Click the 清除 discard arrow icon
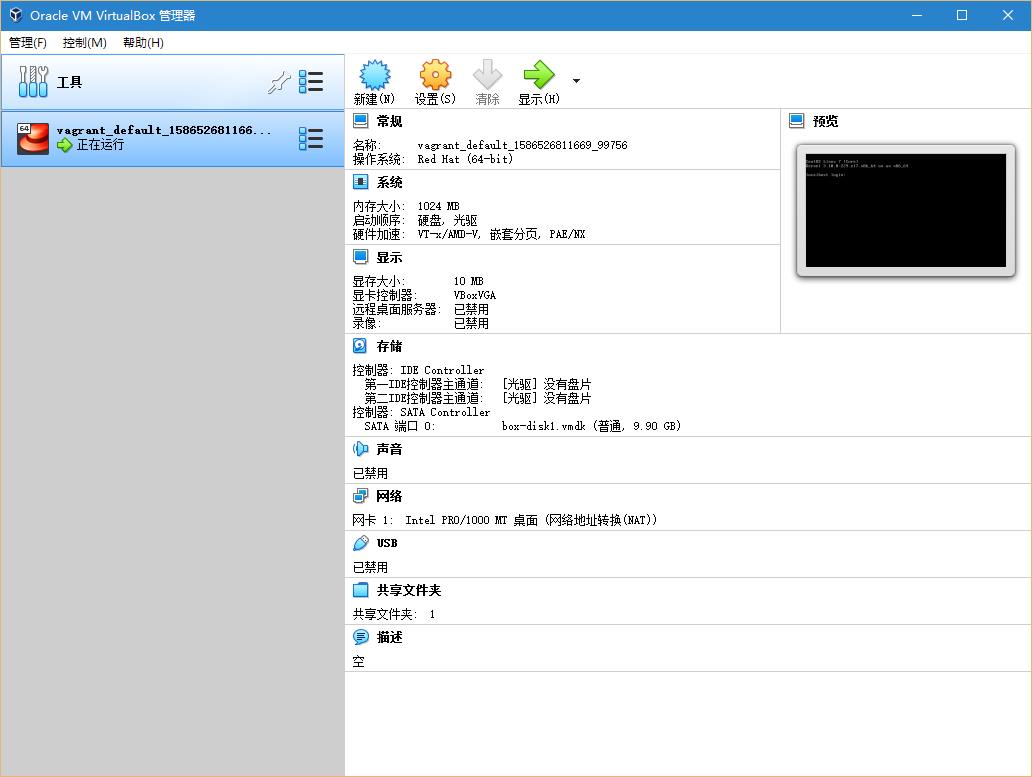Screen dimensions: 1032x777 pyautogui.click(x=488, y=75)
